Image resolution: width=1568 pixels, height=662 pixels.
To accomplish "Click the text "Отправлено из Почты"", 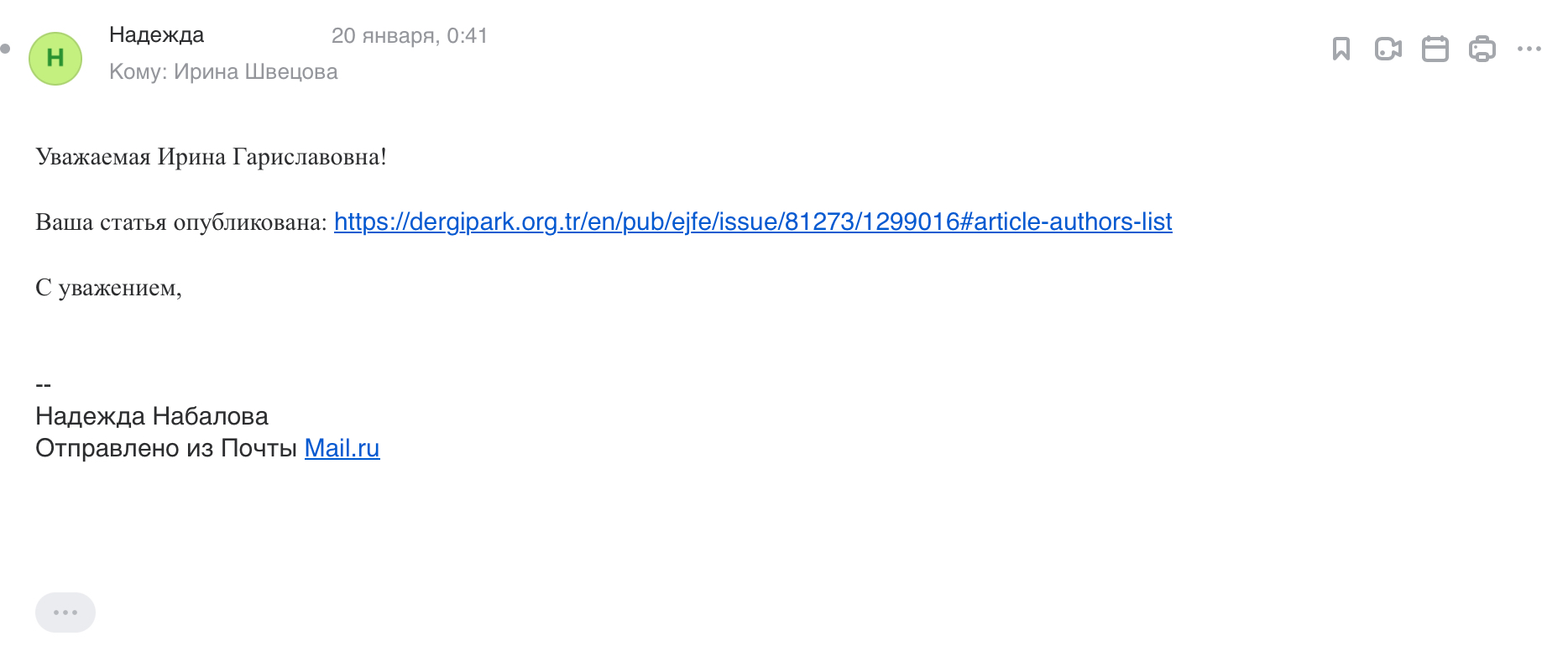I will [x=165, y=448].
